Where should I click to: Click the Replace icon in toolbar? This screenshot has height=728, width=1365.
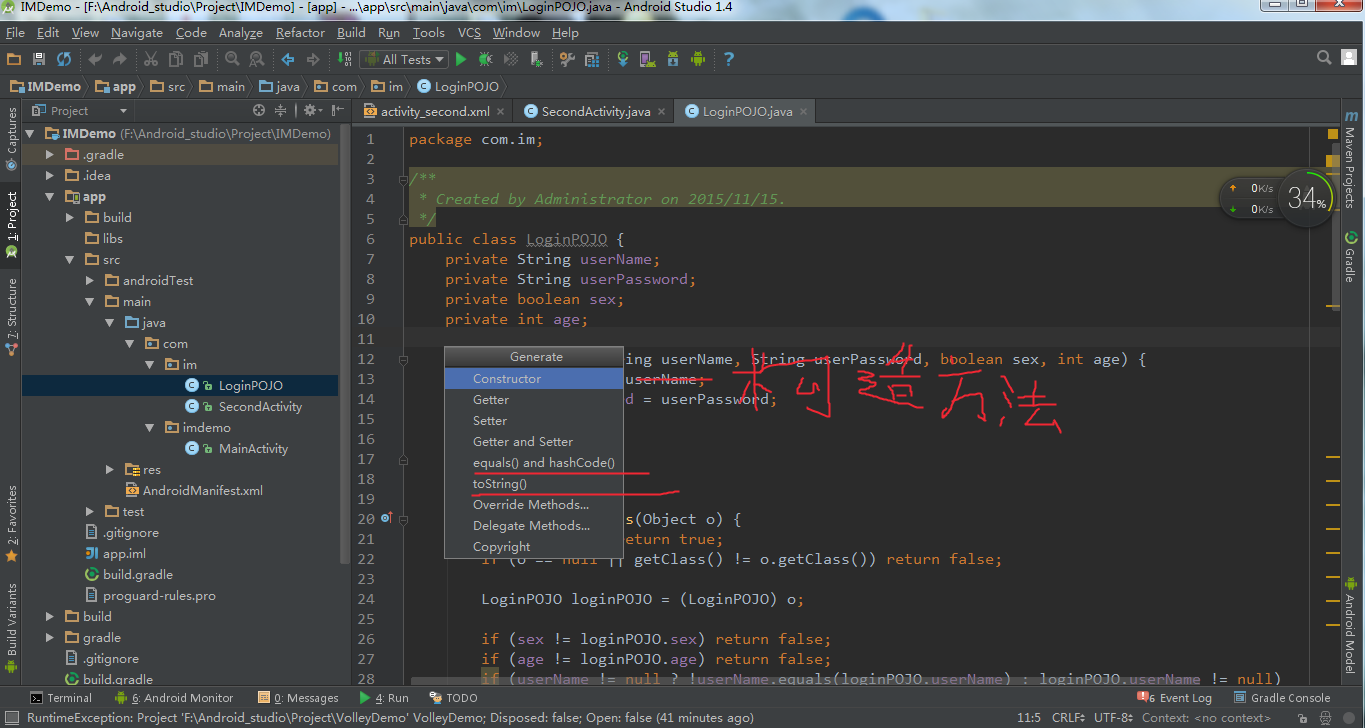(x=257, y=60)
